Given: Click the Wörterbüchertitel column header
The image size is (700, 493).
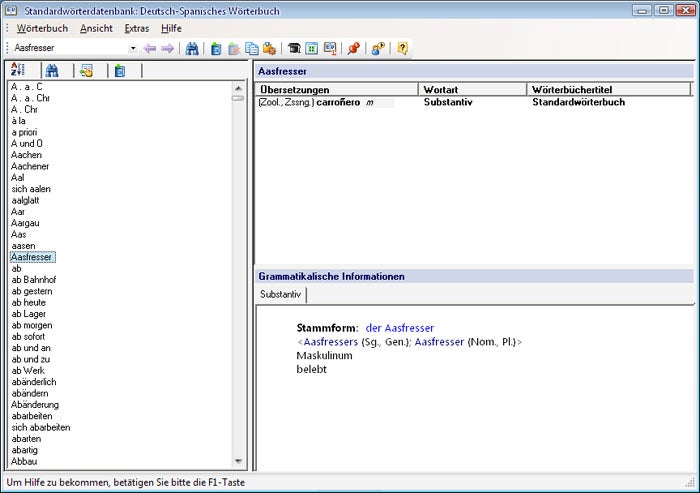Looking at the screenshot, I should pyautogui.click(x=609, y=89).
